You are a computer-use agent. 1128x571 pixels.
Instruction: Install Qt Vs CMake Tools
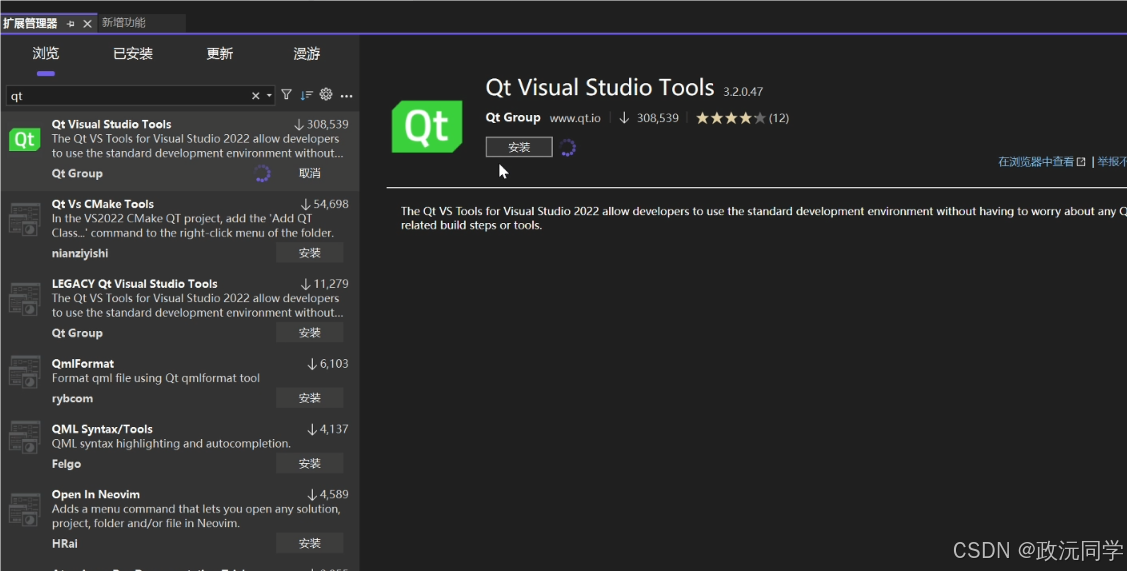[309, 253]
